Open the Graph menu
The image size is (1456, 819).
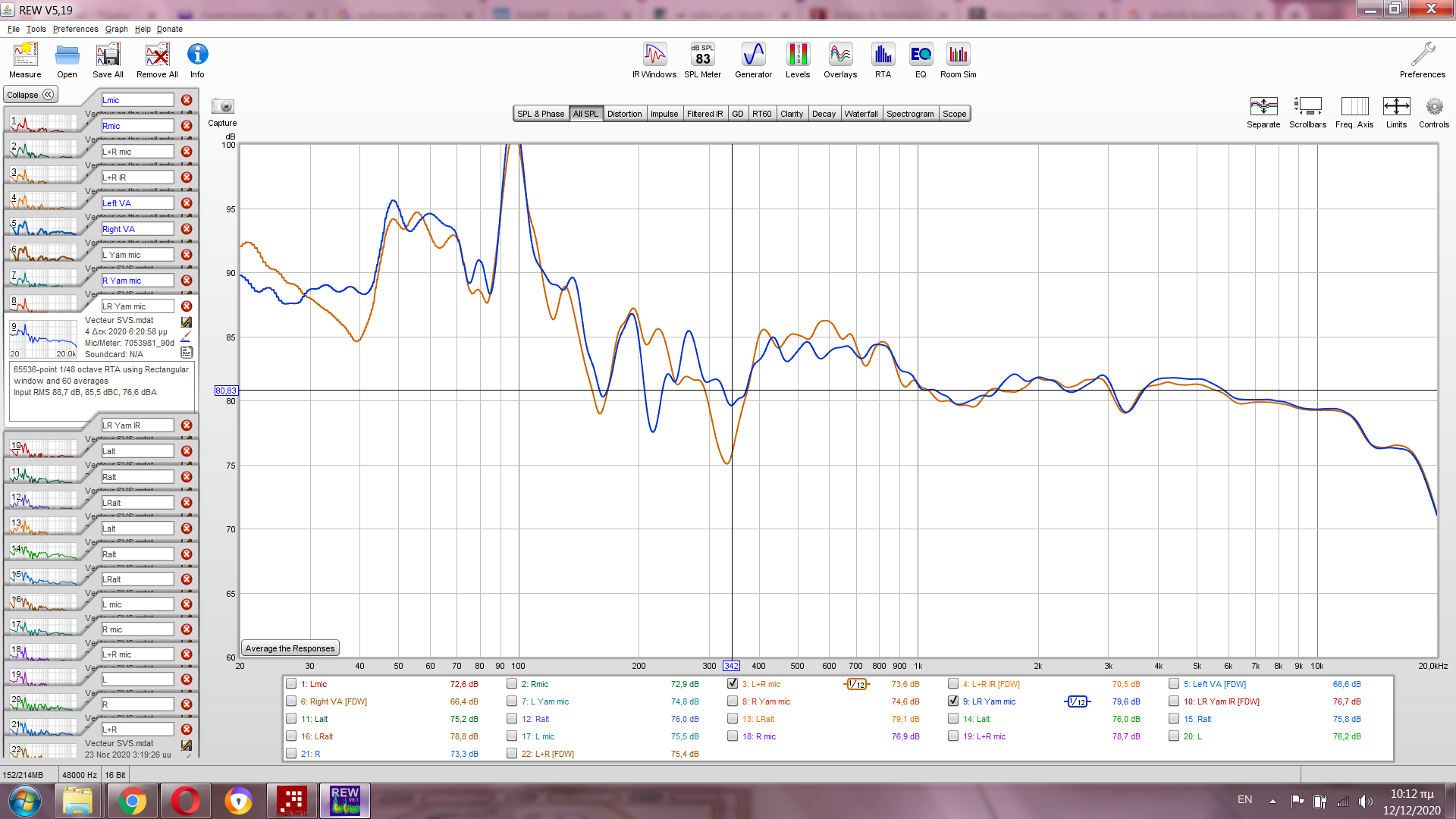116,29
